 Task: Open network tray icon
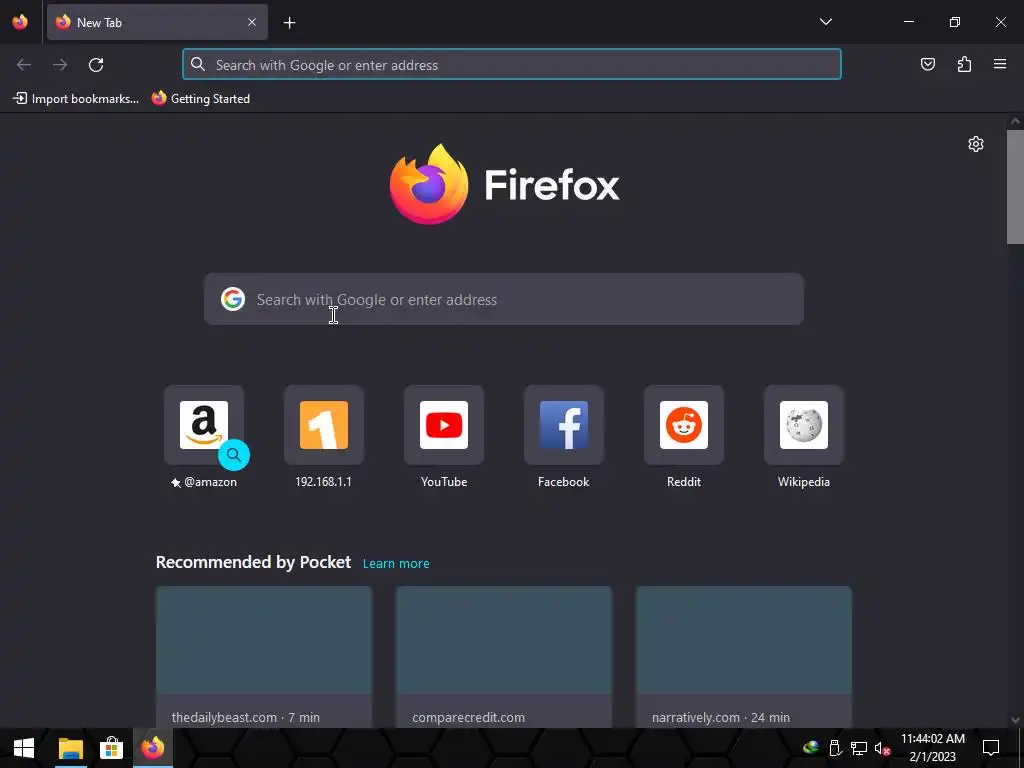(x=858, y=748)
